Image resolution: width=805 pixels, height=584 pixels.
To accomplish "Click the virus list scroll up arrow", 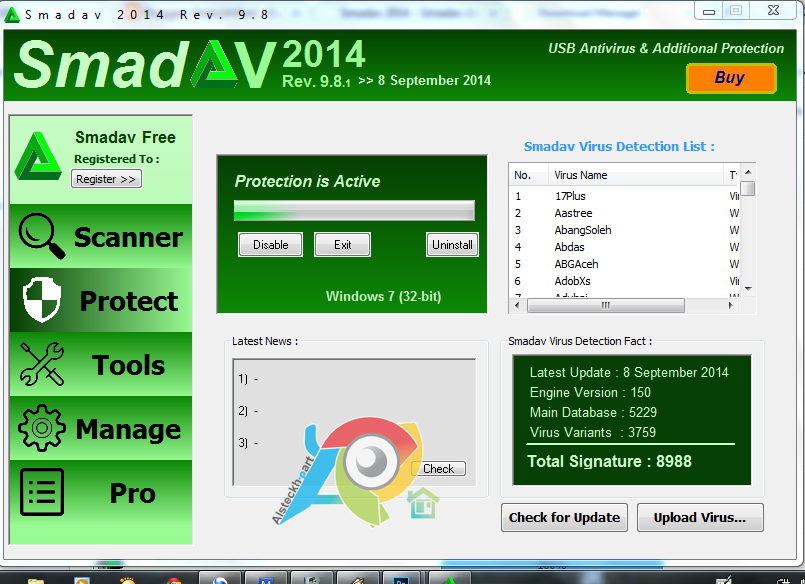I will (x=749, y=171).
